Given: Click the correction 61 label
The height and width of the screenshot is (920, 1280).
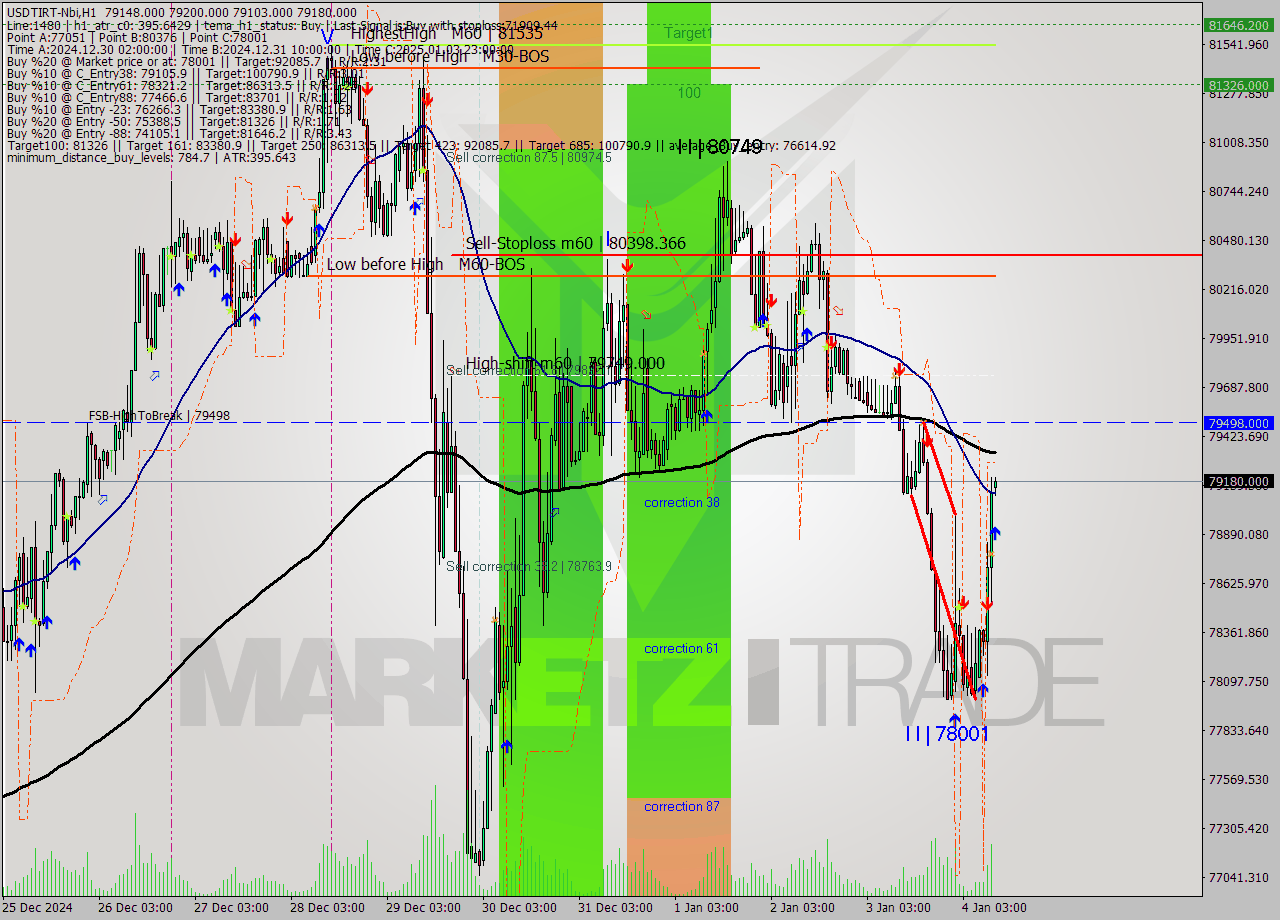Looking at the screenshot, I should click(681, 648).
